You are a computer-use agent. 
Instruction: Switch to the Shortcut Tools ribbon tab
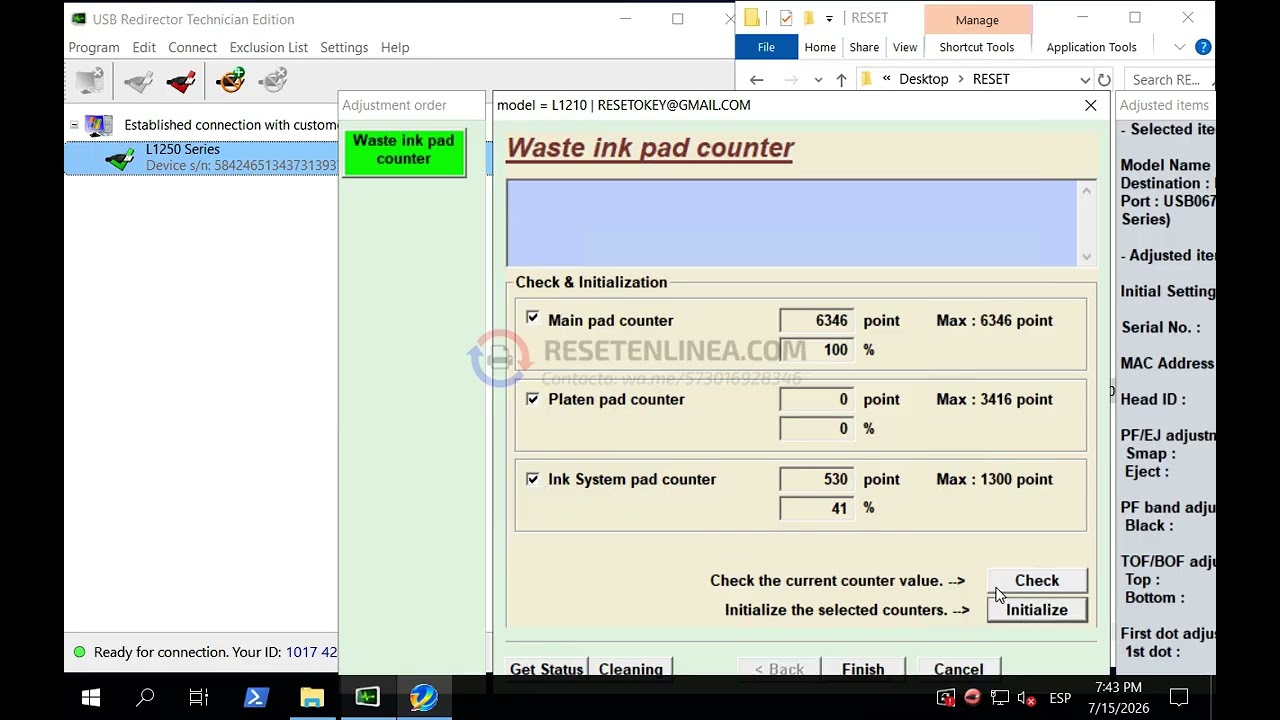[x=977, y=47]
